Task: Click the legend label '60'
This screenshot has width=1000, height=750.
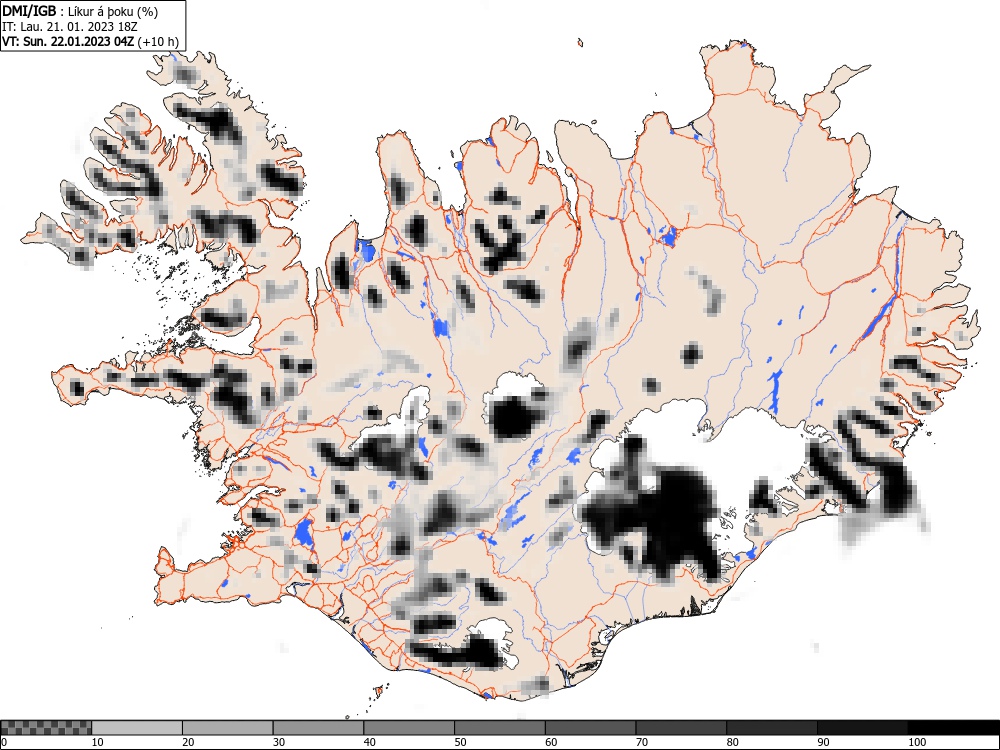Action: pyautogui.click(x=550, y=742)
